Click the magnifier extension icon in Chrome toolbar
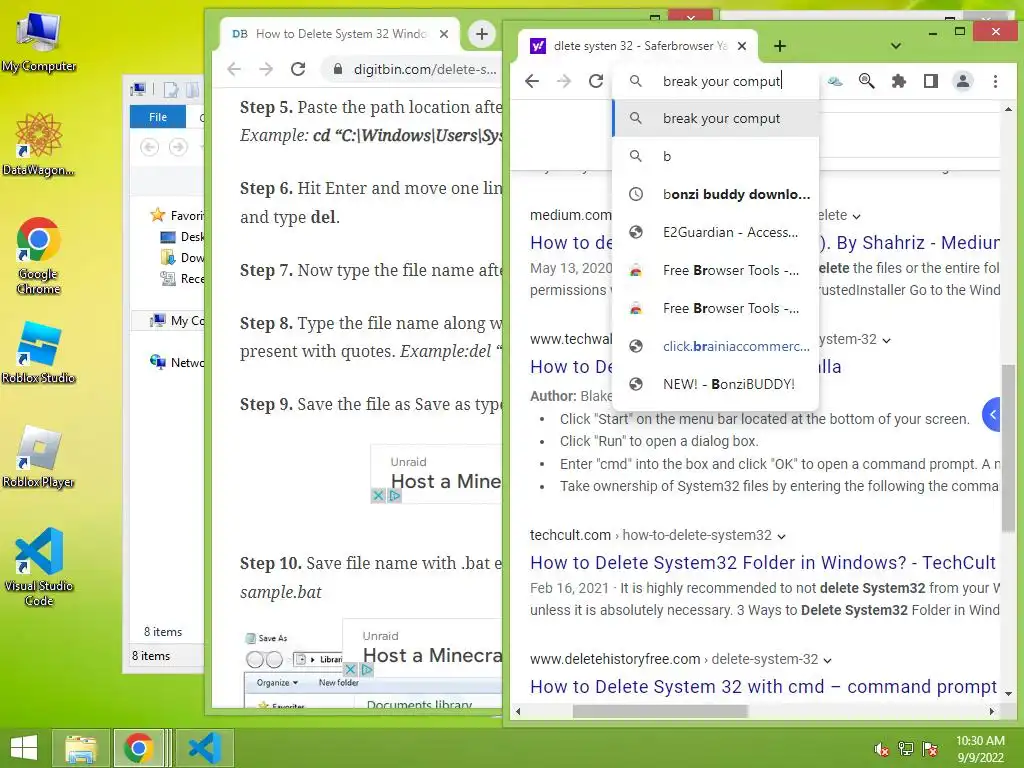The image size is (1024, 768). [867, 81]
